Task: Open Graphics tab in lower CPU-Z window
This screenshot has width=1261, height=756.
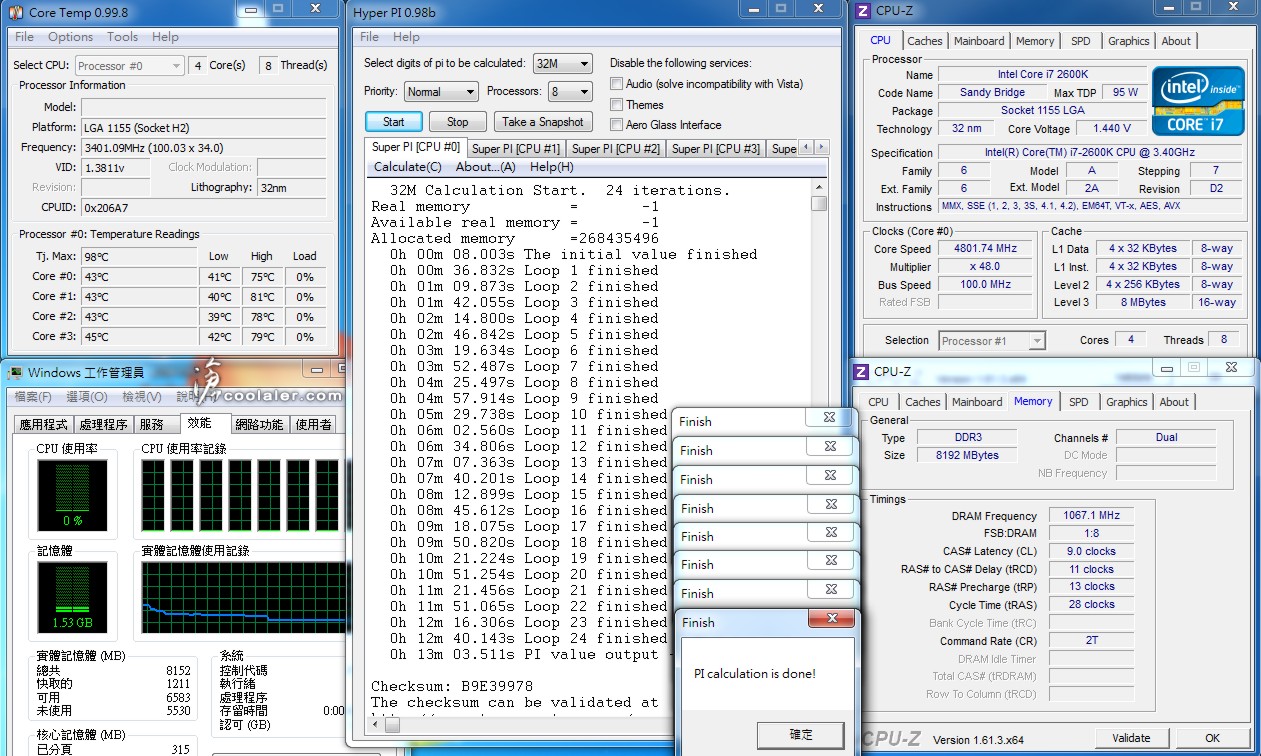Action: tap(1126, 402)
